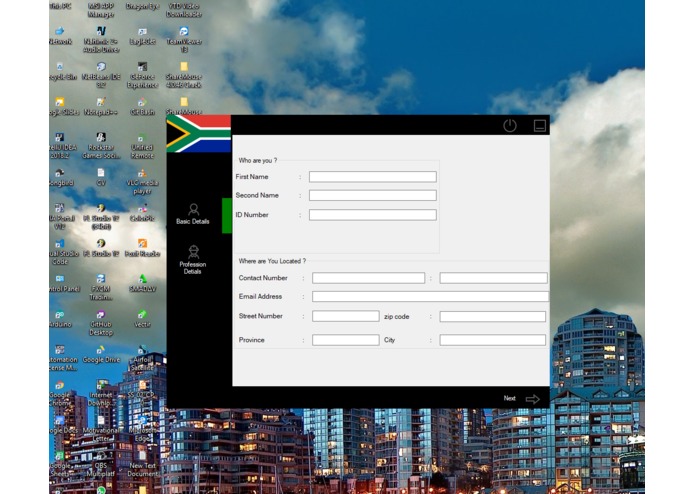Select the New Text Document file
Image resolution: width=695 pixels, height=494 pixels.
click(x=142, y=464)
